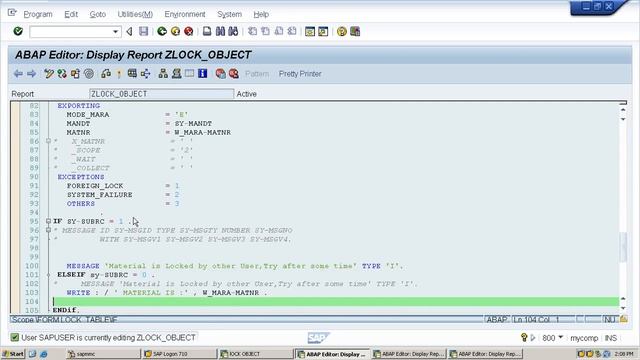This screenshot has height=360, width=640.
Task: Click the Create New Session icon
Action: (310, 31)
